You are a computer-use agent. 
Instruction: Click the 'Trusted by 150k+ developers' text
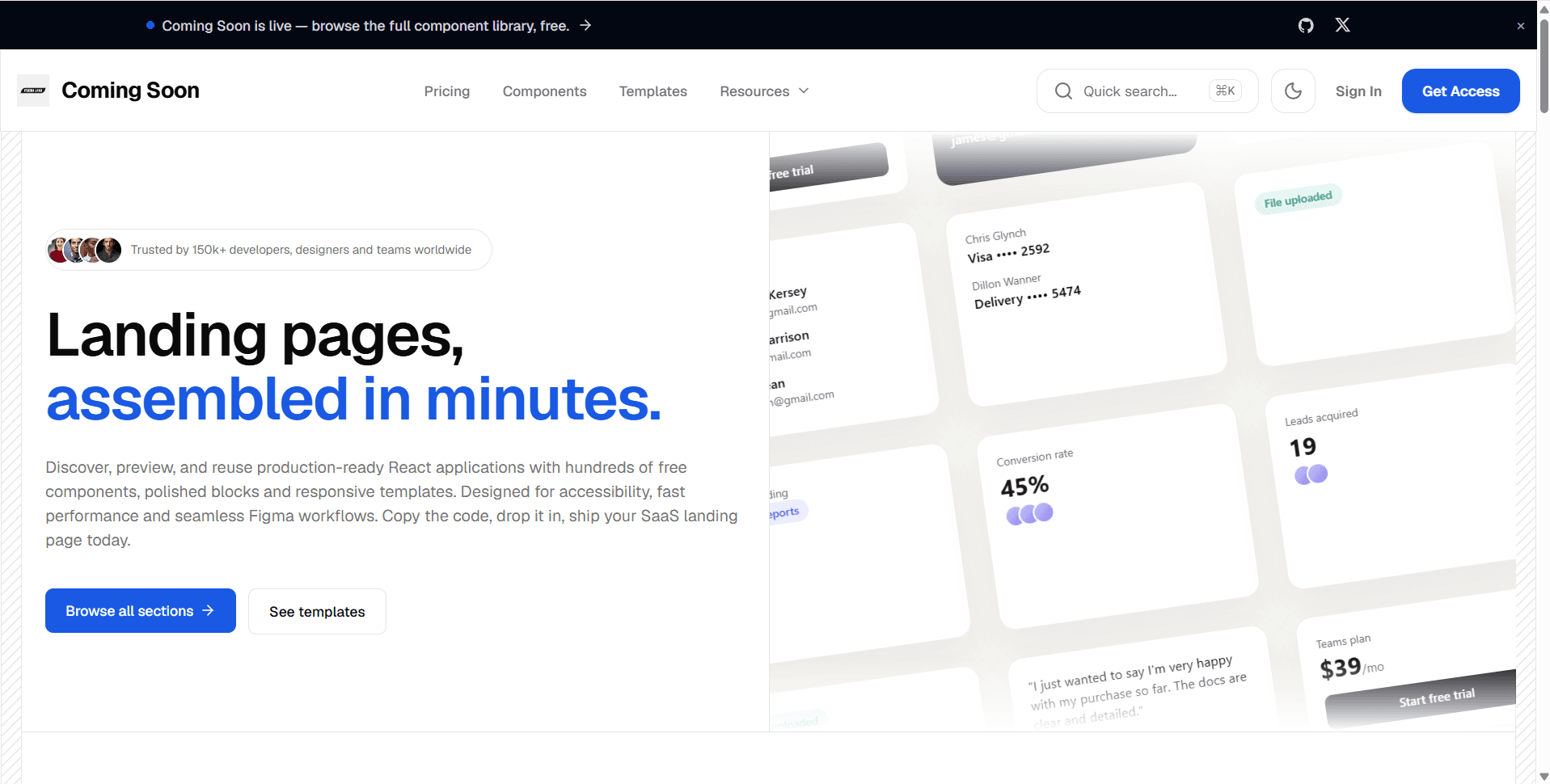[301, 250]
